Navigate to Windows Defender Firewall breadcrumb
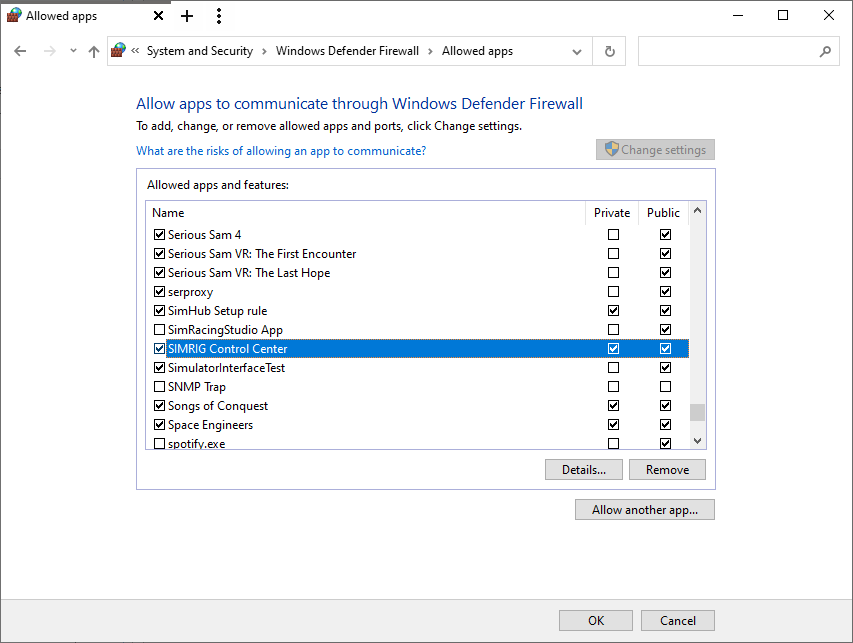The height and width of the screenshot is (643, 853). (x=347, y=51)
